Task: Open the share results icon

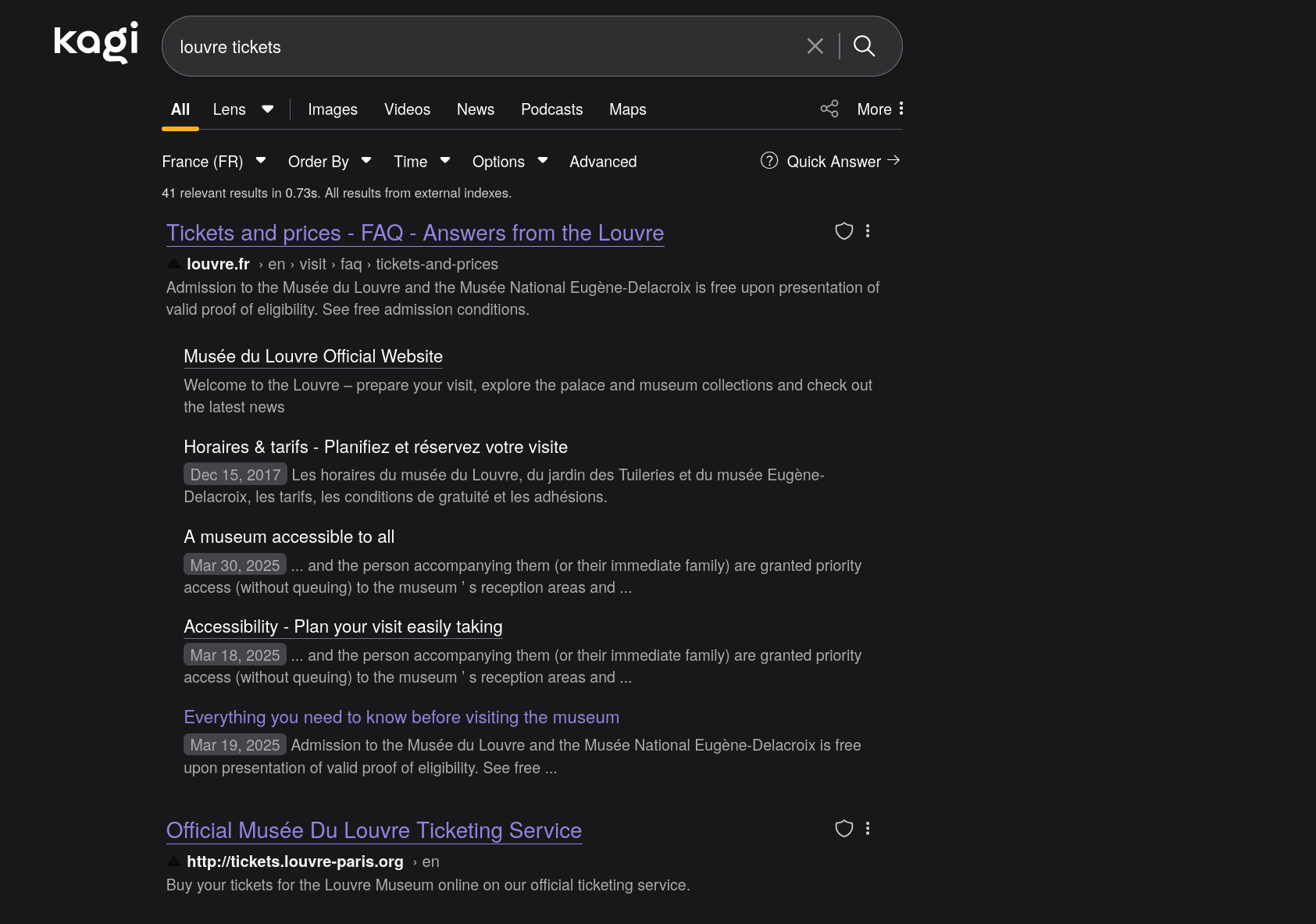Action: tap(829, 109)
